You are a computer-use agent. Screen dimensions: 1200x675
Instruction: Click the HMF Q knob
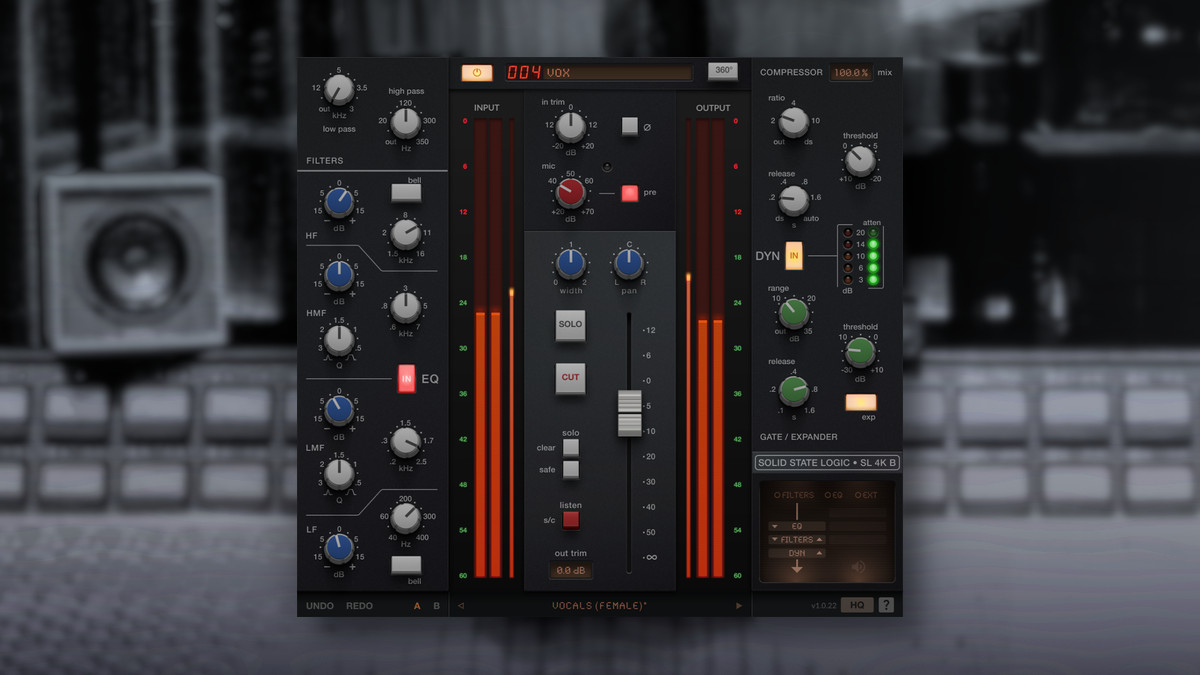click(339, 341)
